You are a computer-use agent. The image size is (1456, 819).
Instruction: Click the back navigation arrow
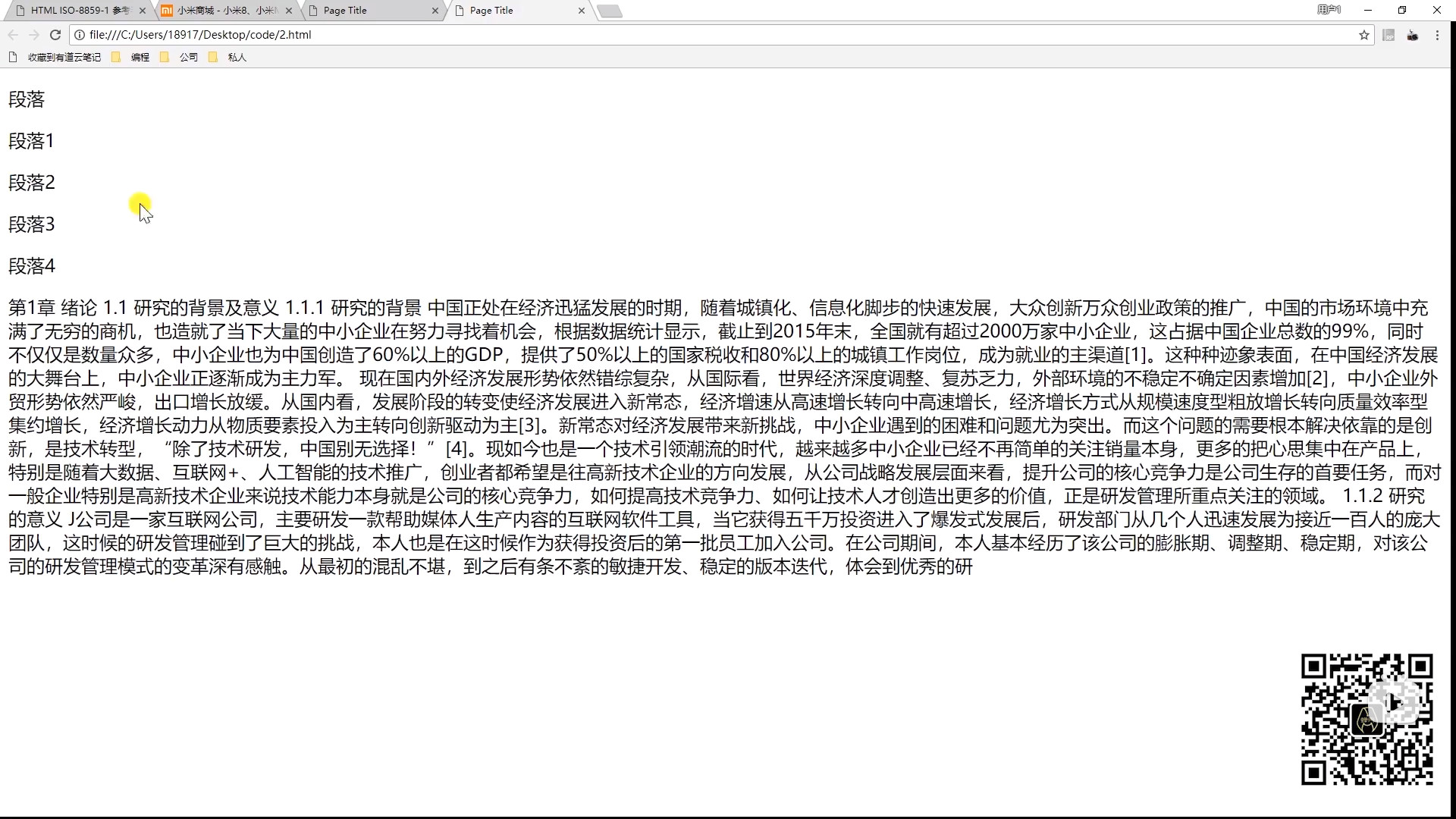(13, 35)
